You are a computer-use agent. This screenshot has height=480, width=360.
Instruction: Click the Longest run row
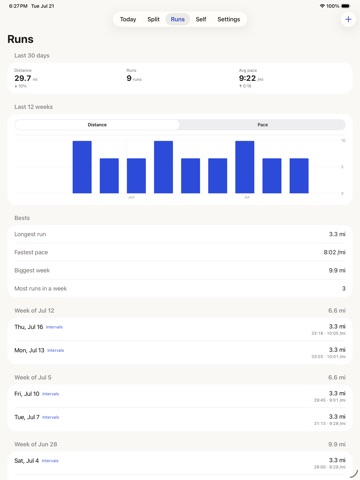click(x=180, y=234)
